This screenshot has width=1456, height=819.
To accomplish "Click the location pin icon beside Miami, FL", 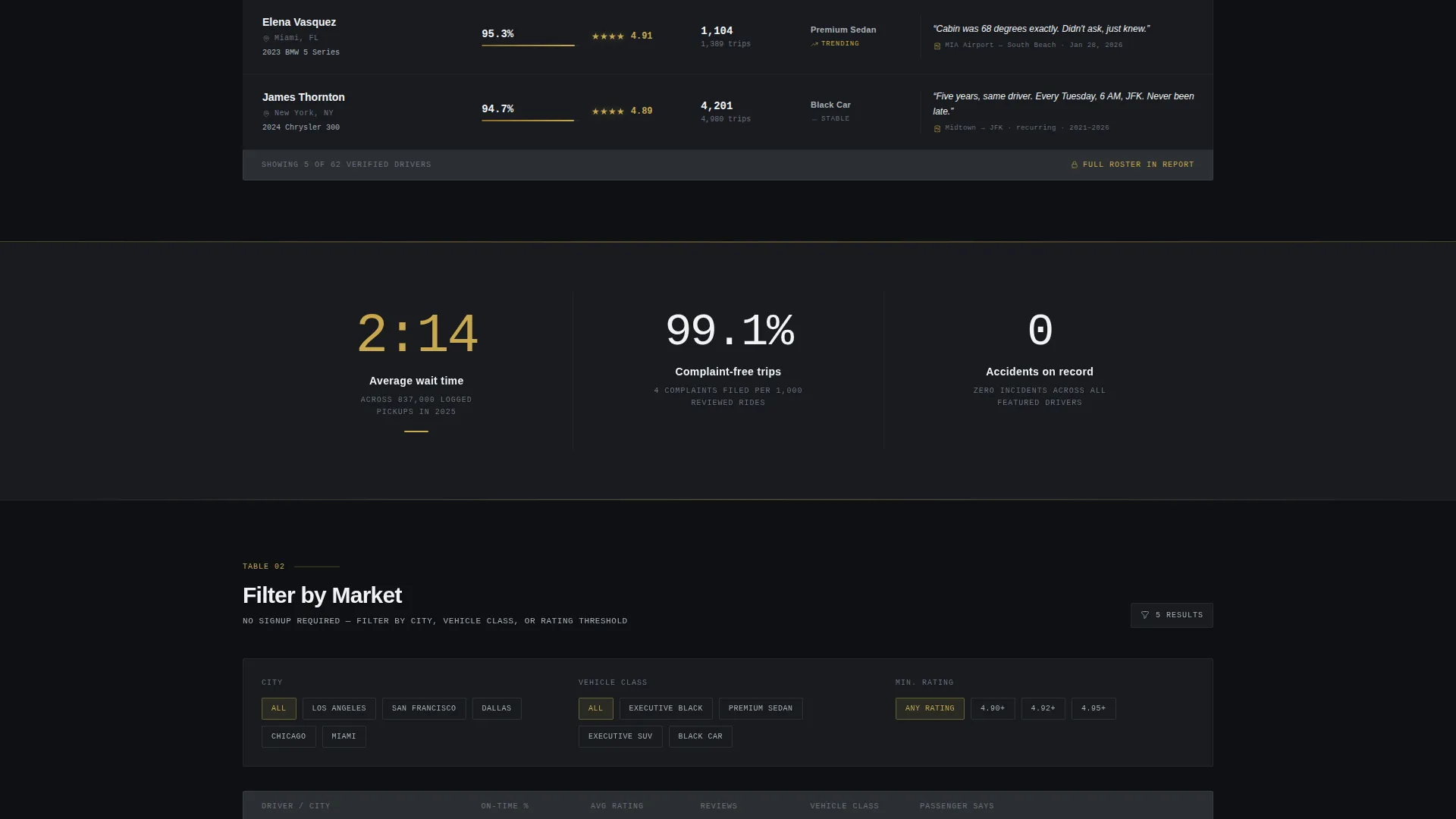I will click(266, 39).
